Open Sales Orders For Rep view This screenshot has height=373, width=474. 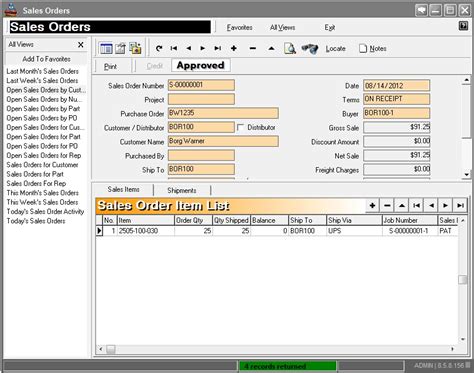click(x=36, y=183)
